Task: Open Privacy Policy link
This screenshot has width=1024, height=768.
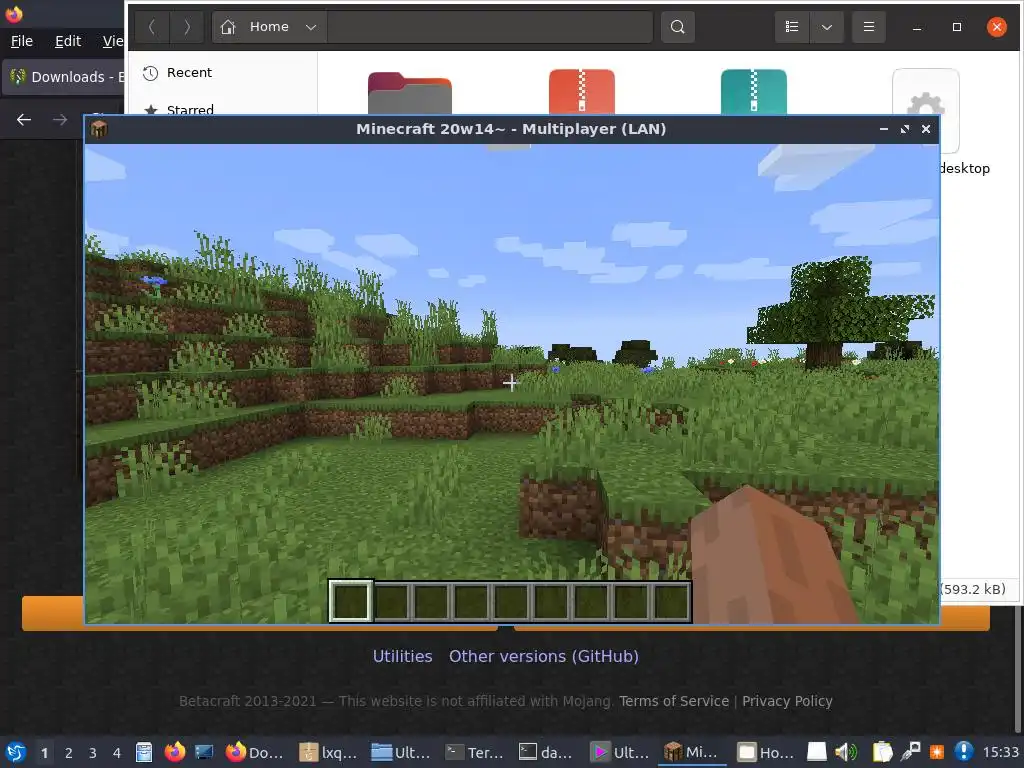Action: pyautogui.click(x=787, y=701)
